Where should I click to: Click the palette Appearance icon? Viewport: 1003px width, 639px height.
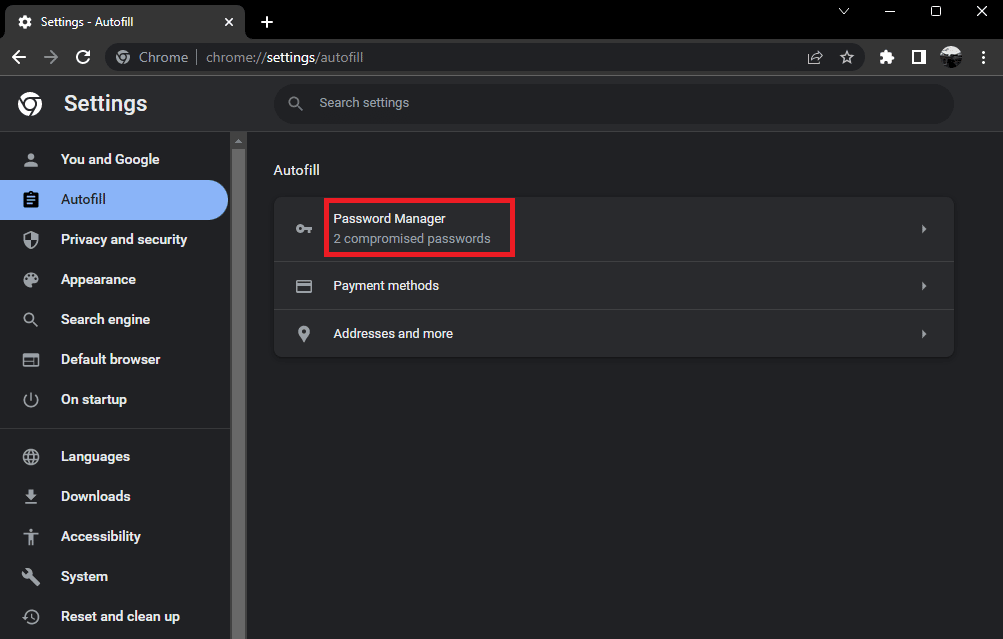tap(31, 280)
